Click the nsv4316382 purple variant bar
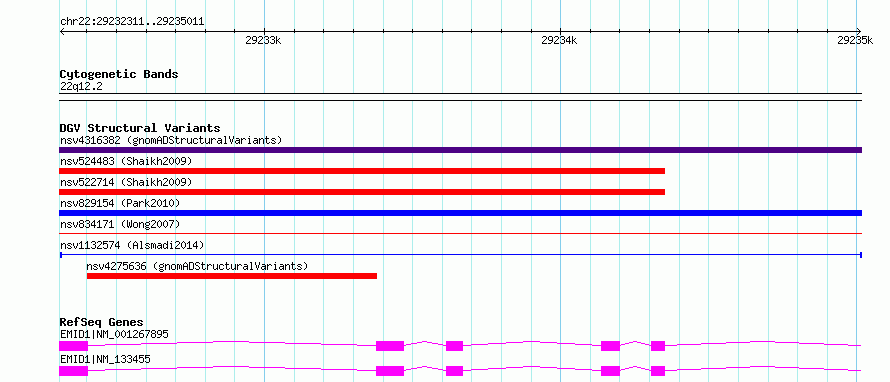Image resolution: width=890 pixels, height=382 pixels. coord(460,150)
